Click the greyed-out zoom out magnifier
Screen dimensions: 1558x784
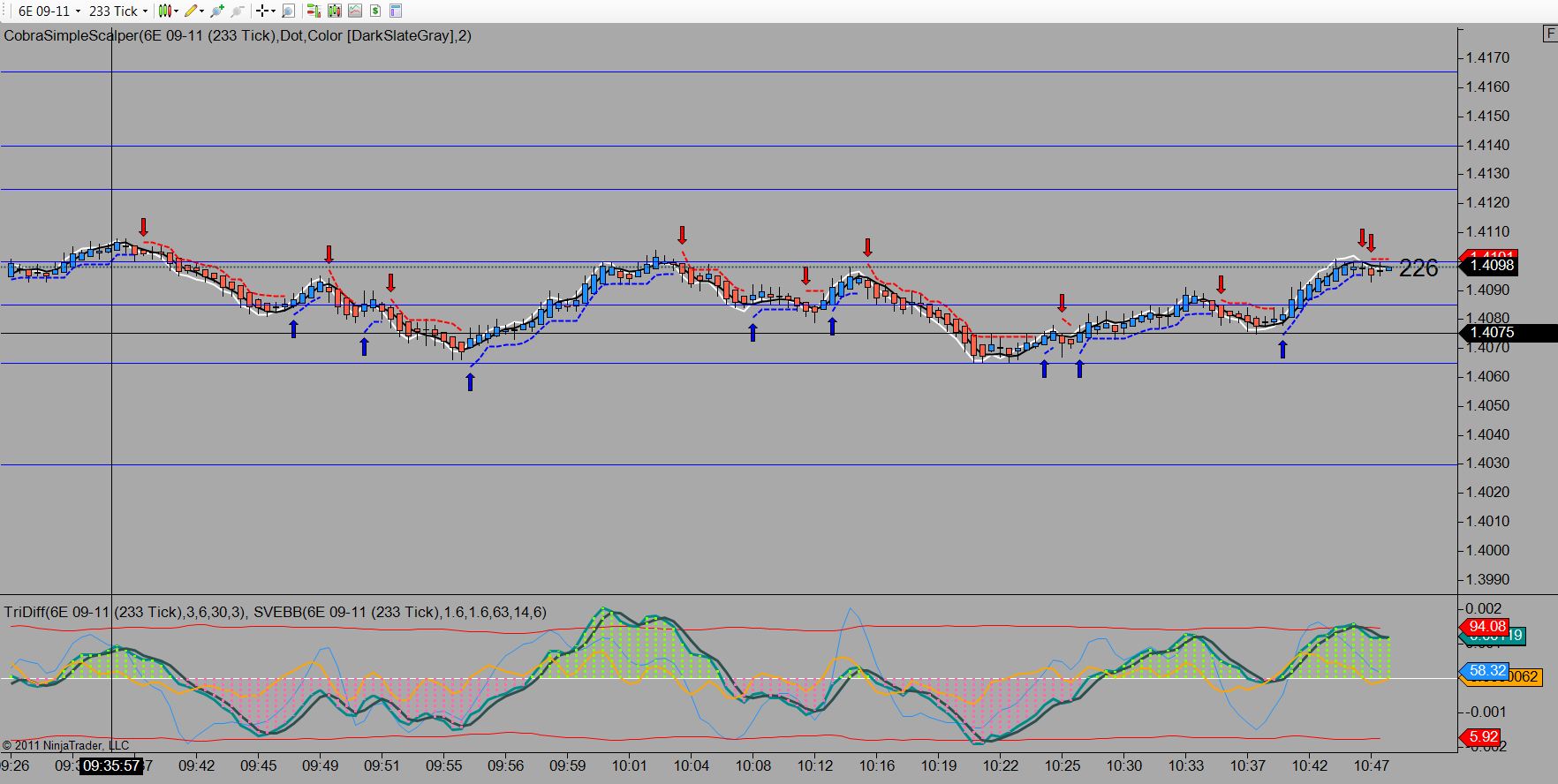[238, 11]
